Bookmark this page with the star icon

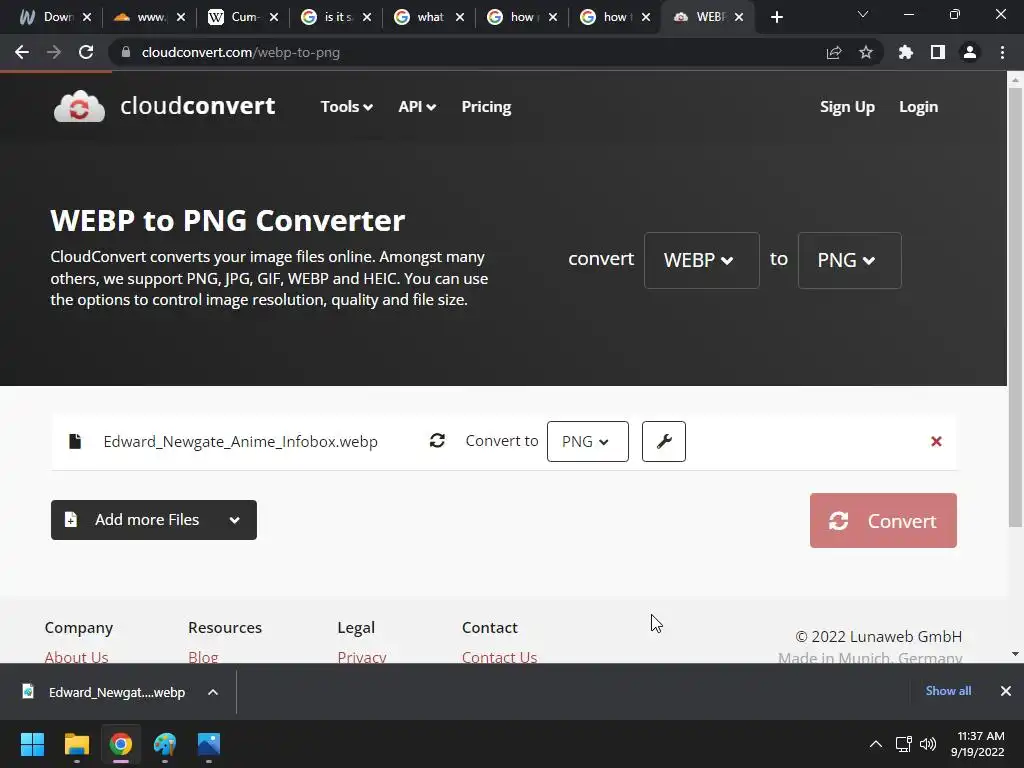865,52
